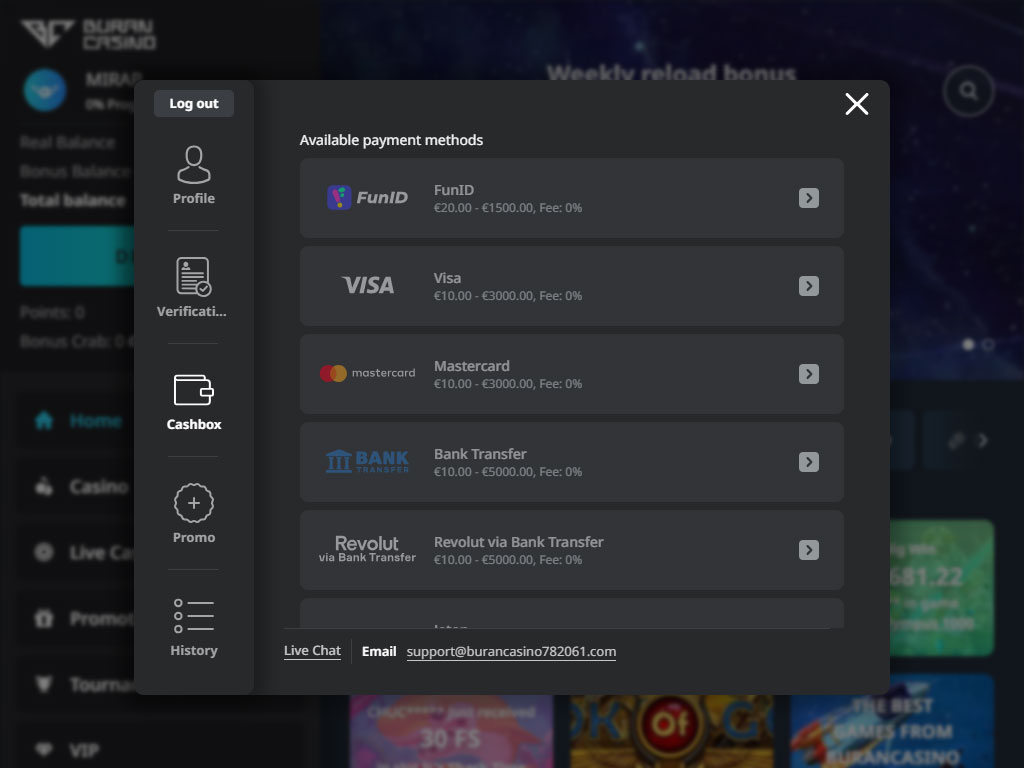Image resolution: width=1024 pixels, height=768 pixels.
Task: Select the second banner slider dot
Action: point(988,344)
